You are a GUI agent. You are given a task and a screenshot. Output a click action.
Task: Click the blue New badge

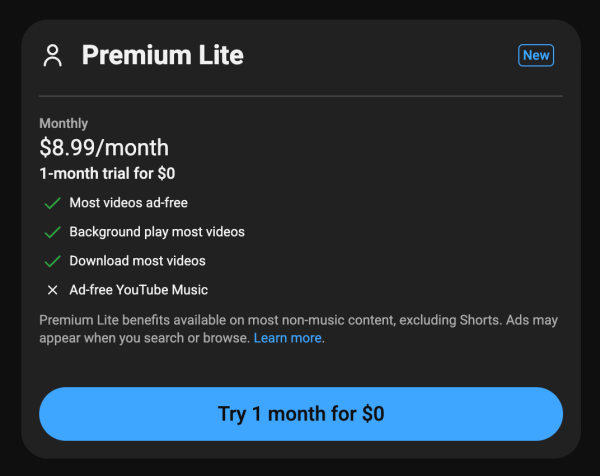[x=536, y=55]
